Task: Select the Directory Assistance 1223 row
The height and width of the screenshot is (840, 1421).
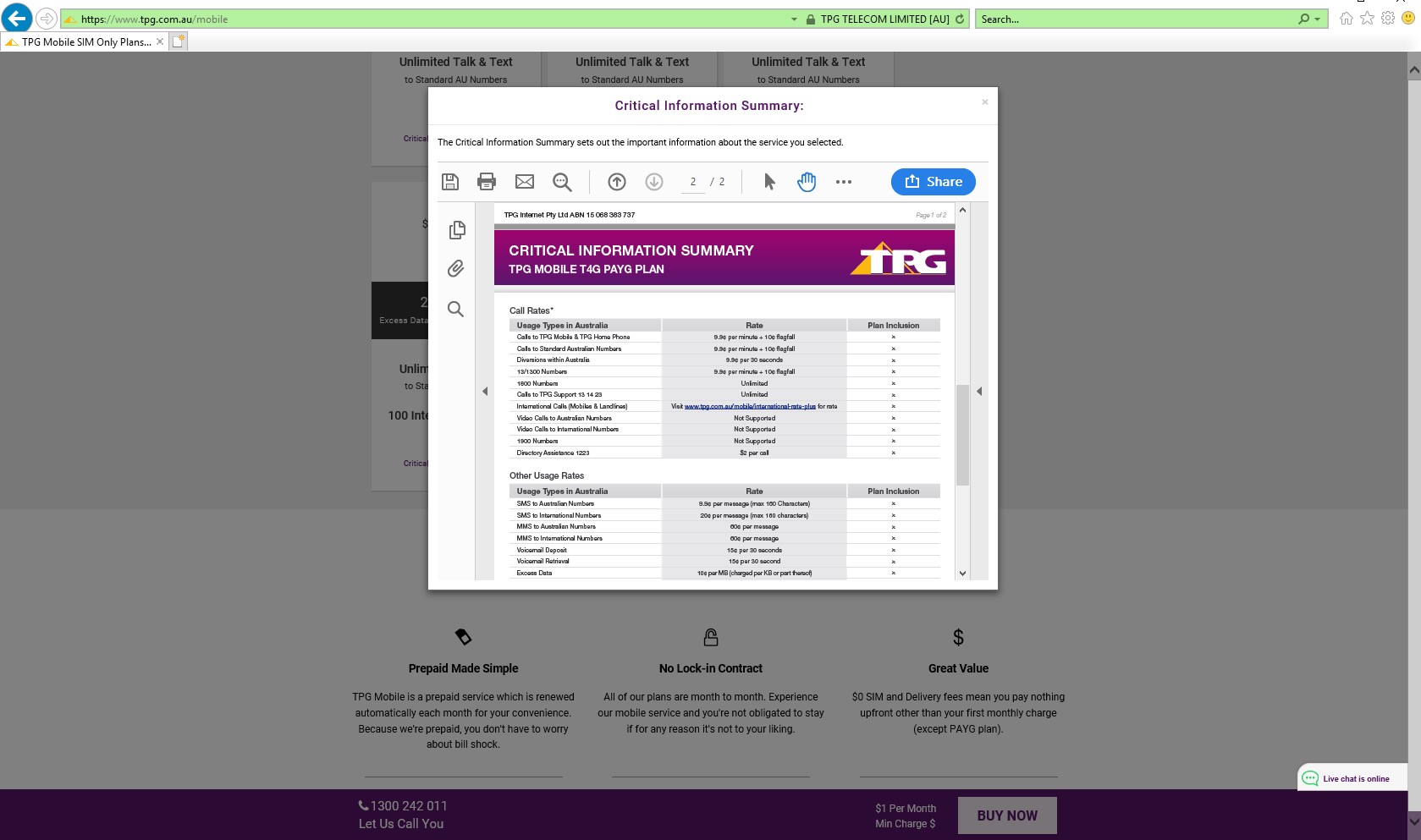Action: coord(724,453)
